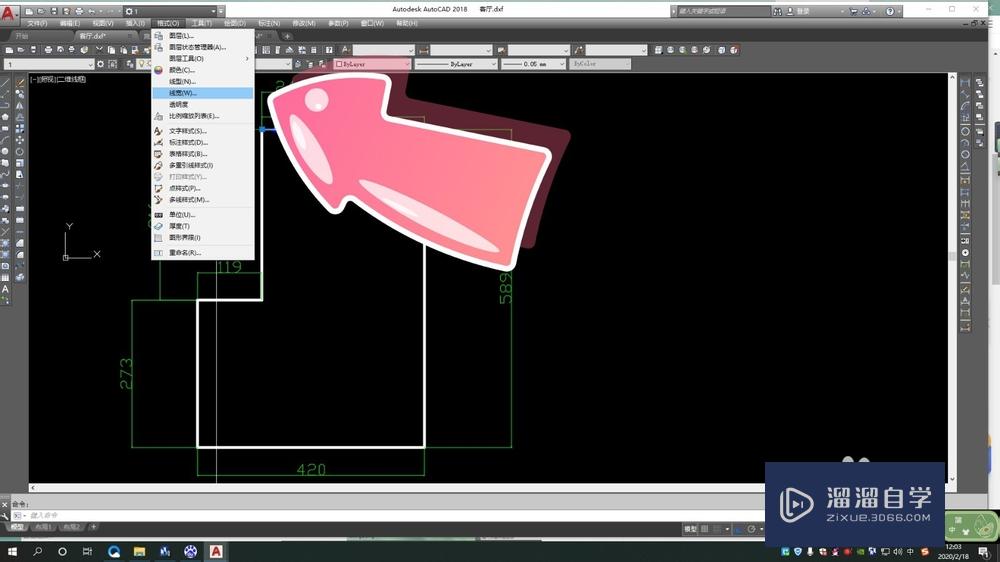Select the Multiline Text A tool
The height and width of the screenshot is (562, 1000).
(5, 289)
